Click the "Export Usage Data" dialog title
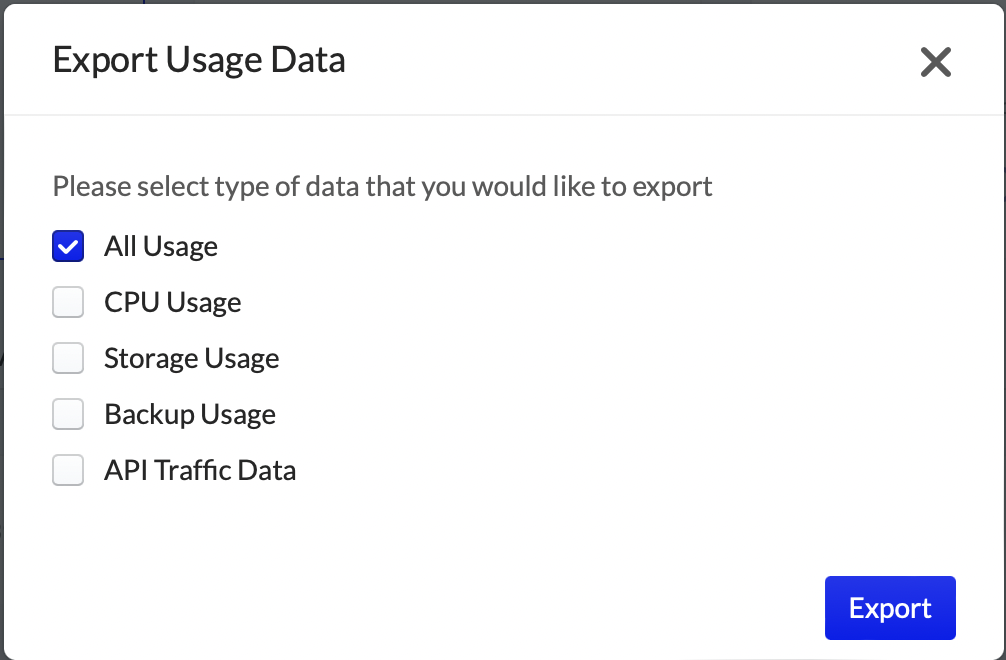1006x660 pixels. [199, 60]
